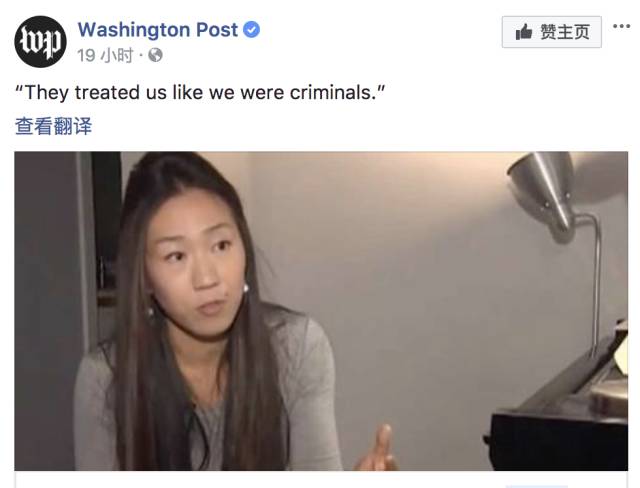Viewport: 640px width, 488px height.
Task: Click the white preview card below the video
Action: 321,479
